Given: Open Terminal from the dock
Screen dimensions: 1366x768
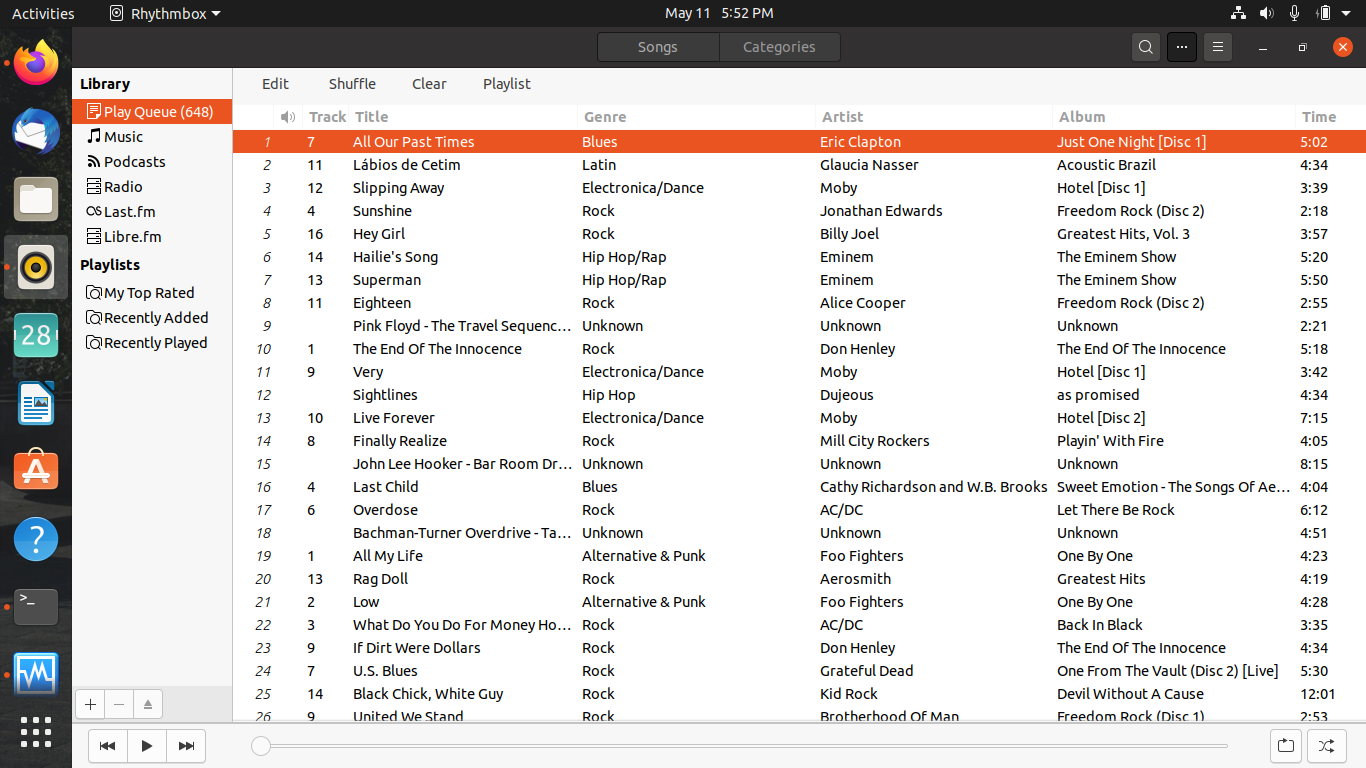Looking at the screenshot, I should 36,607.
